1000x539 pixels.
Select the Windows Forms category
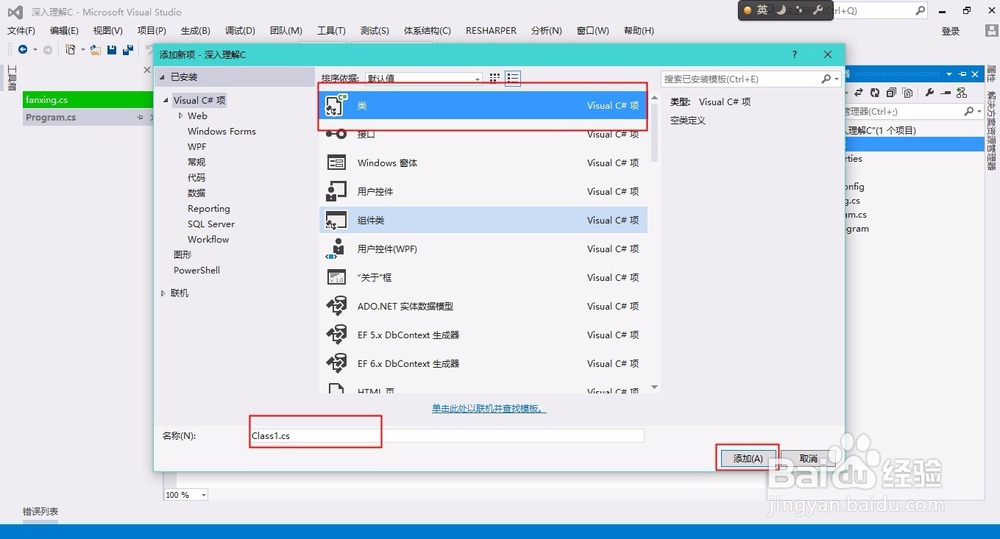pyautogui.click(x=221, y=131)
